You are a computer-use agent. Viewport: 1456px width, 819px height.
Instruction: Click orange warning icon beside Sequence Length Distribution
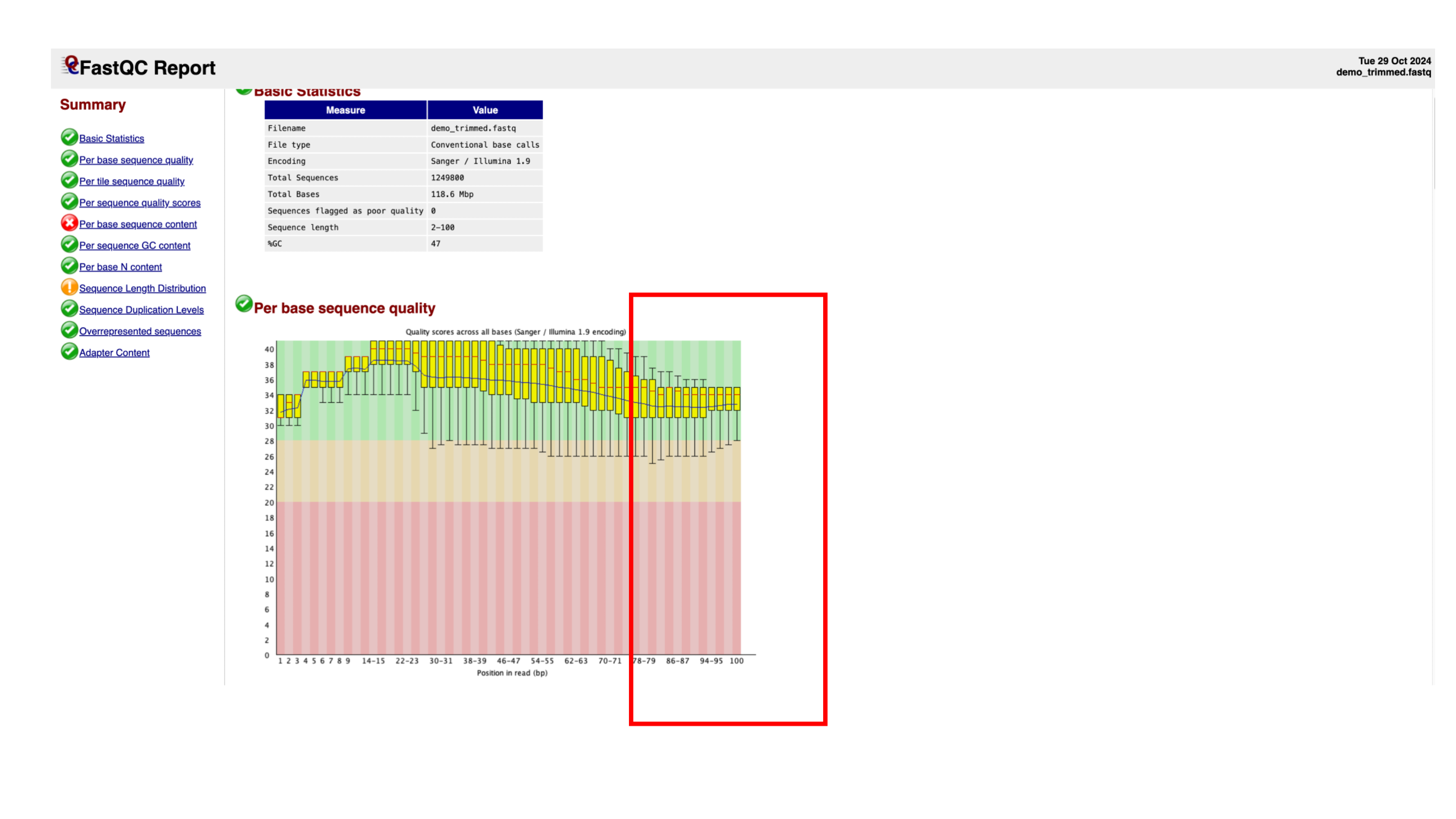coord(69,288)
